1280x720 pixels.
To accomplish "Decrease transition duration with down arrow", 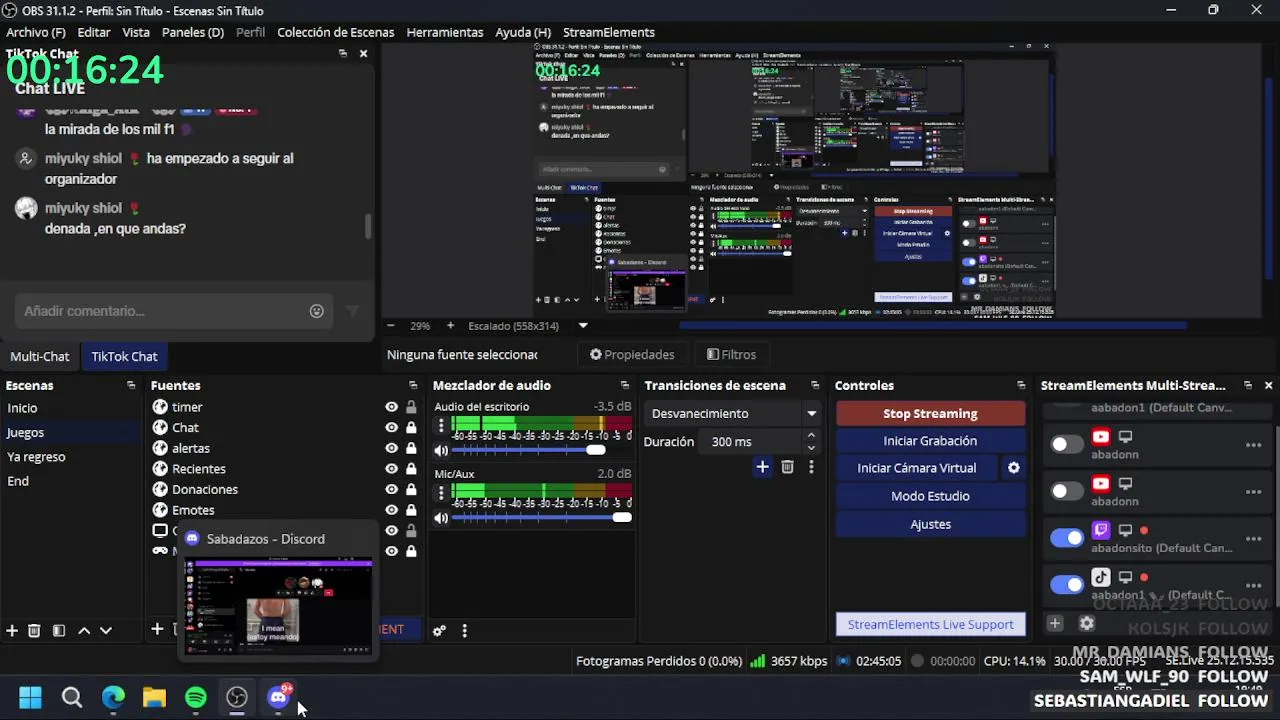I will [x=811, y=447].
